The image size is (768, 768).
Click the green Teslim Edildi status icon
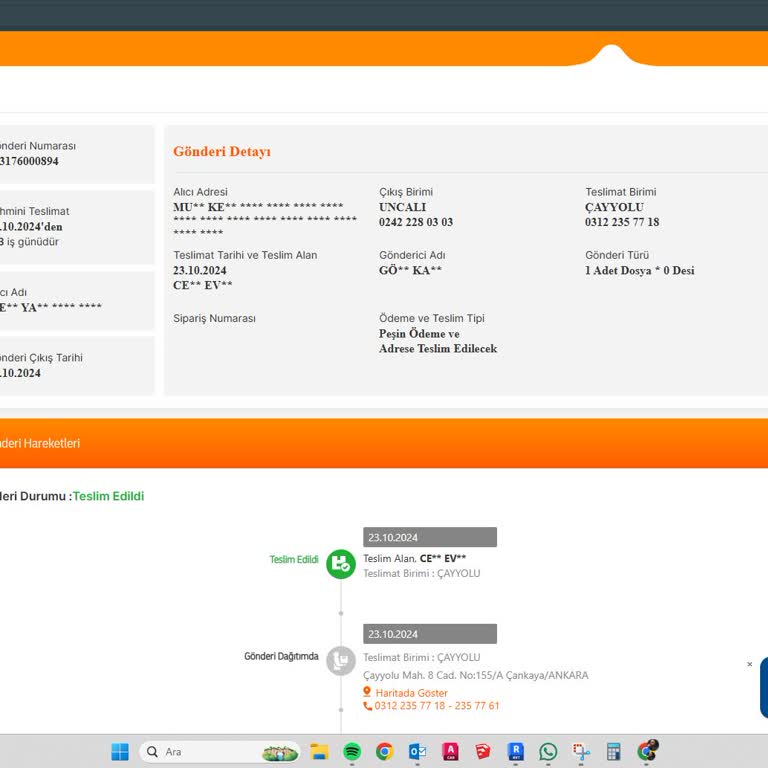click(x=341, y=564)
